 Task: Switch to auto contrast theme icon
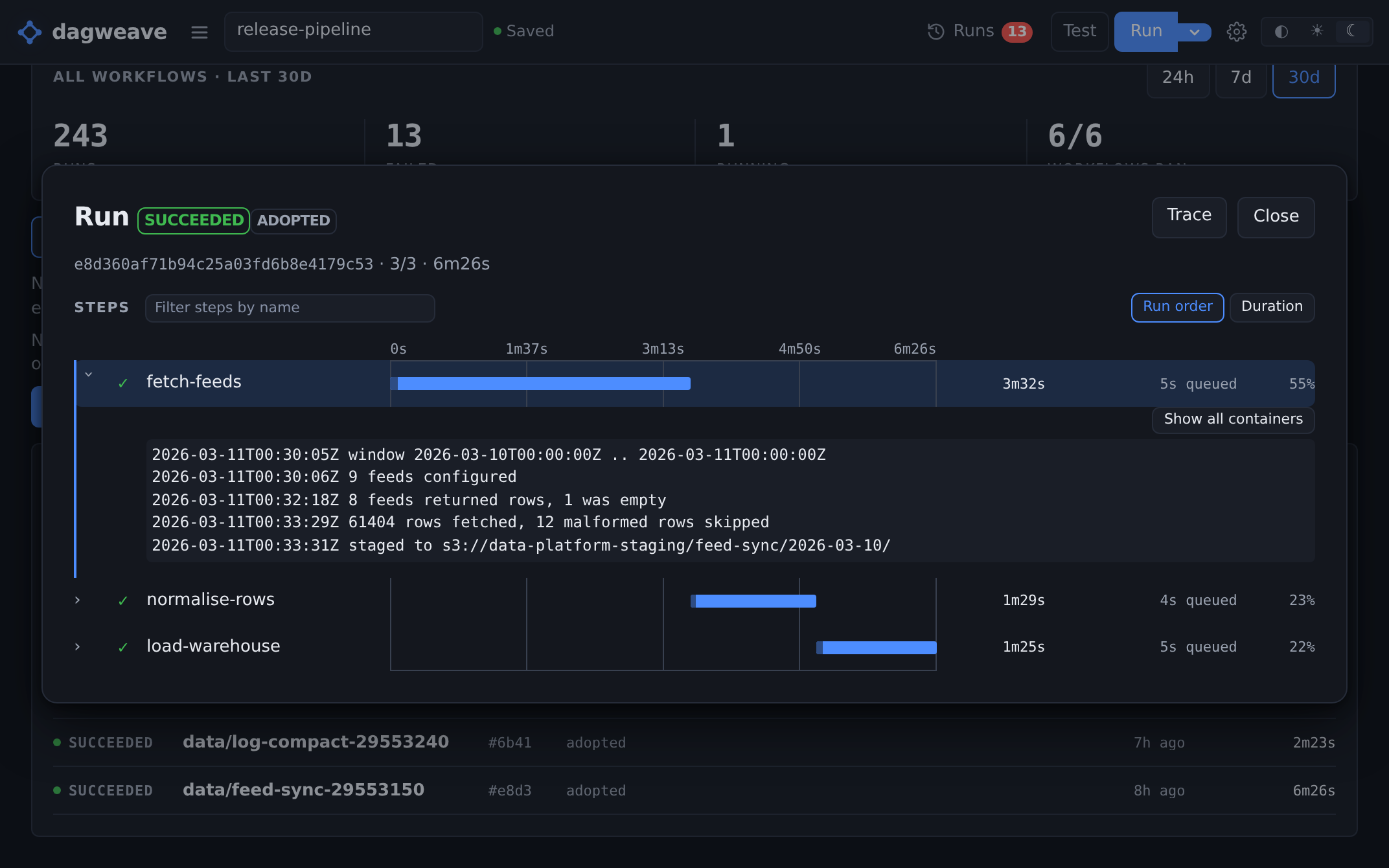[x=1281, y=32]
